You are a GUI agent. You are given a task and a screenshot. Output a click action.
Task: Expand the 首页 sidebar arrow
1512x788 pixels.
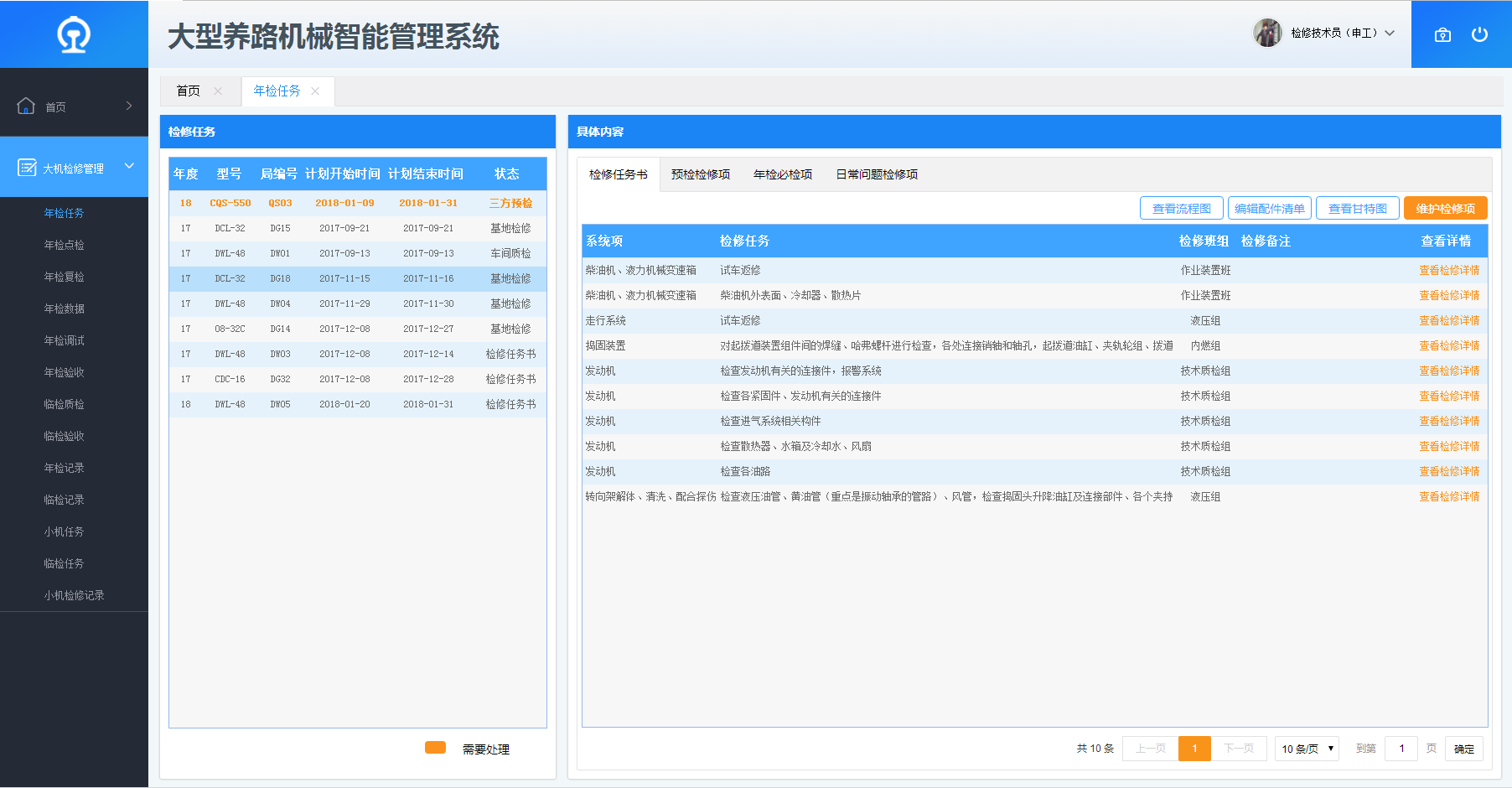tap(128, 106)
